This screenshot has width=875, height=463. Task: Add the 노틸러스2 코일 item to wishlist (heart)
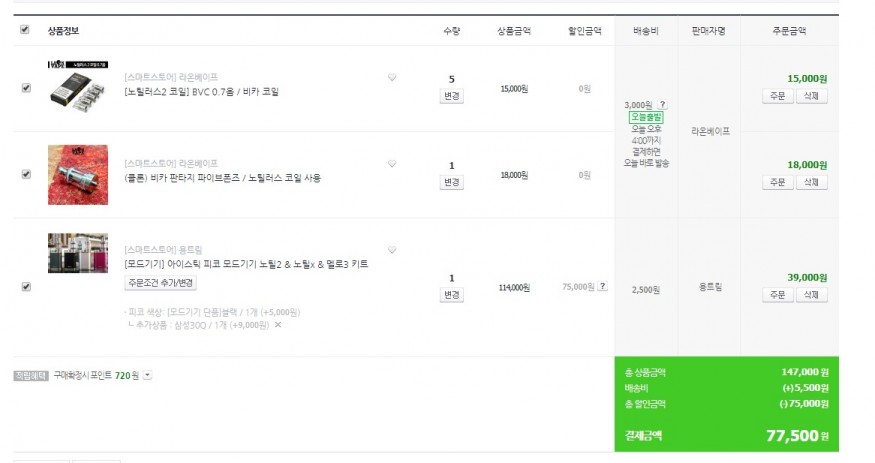(x=392, y=78)
